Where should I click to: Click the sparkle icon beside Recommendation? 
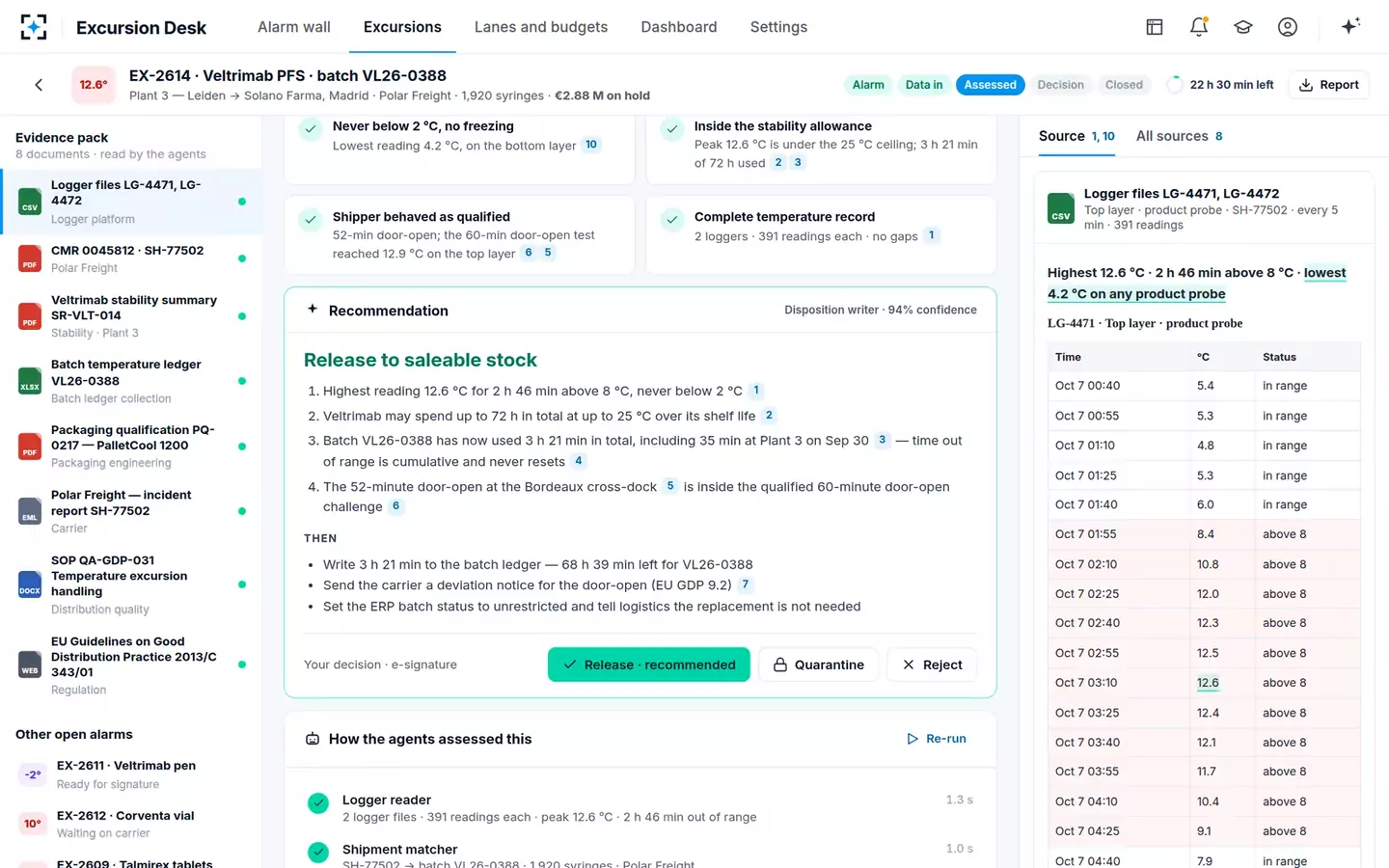point(313,310)
